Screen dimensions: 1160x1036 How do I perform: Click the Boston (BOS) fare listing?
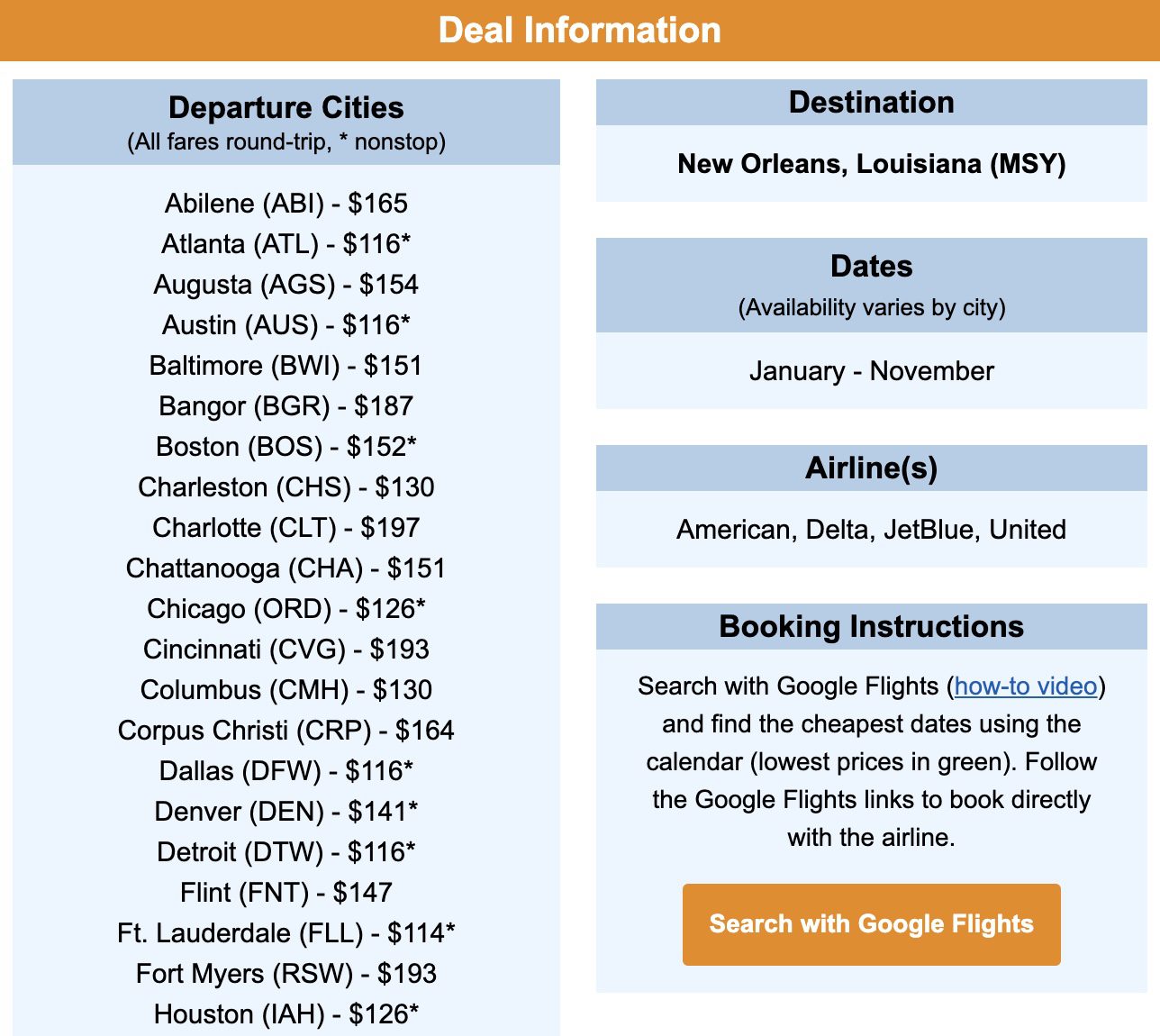(285, 446)
